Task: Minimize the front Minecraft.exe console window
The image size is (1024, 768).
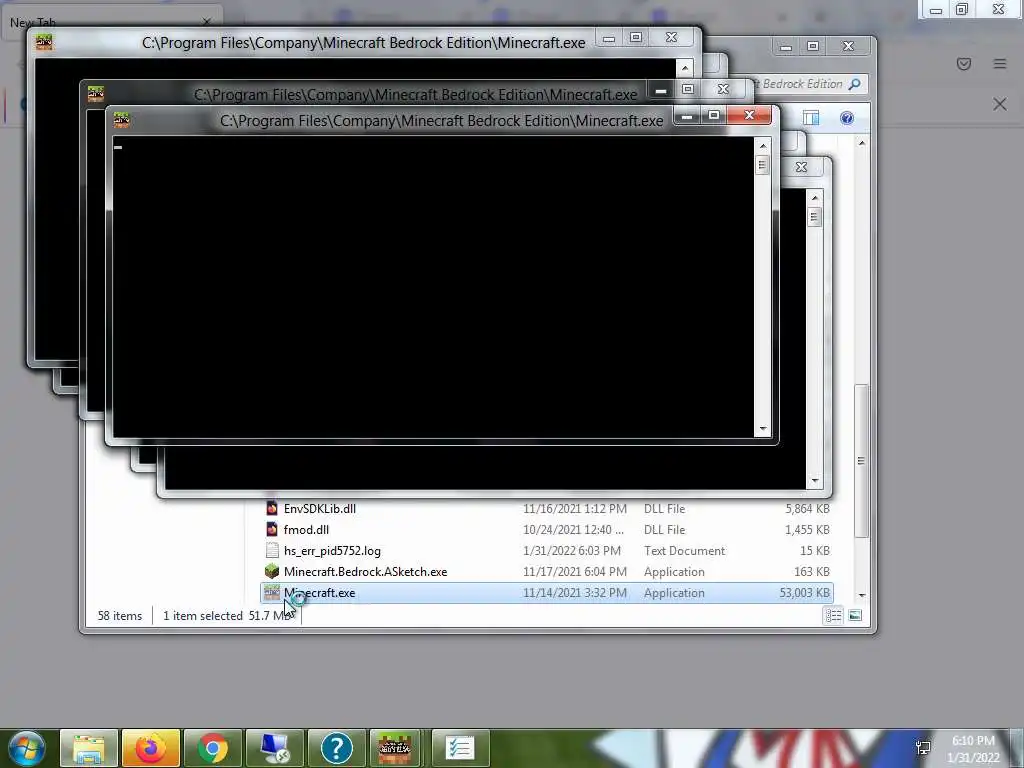Action: 687,116
